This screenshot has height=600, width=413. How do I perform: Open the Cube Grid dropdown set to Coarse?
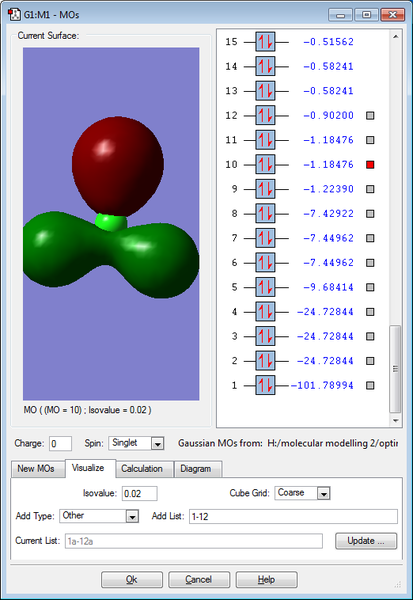302,493
